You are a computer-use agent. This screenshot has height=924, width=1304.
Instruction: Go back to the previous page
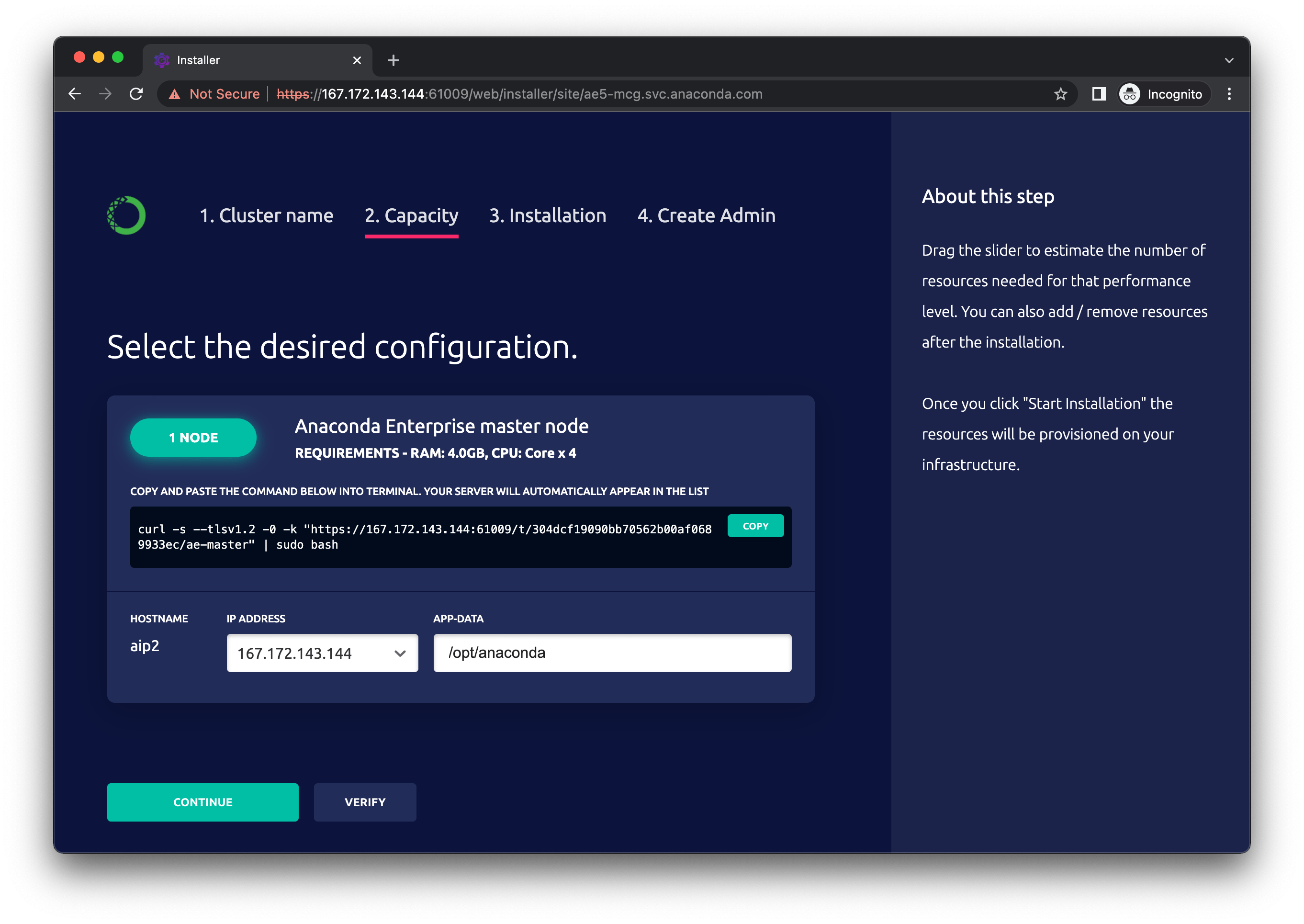pos(75,94)
